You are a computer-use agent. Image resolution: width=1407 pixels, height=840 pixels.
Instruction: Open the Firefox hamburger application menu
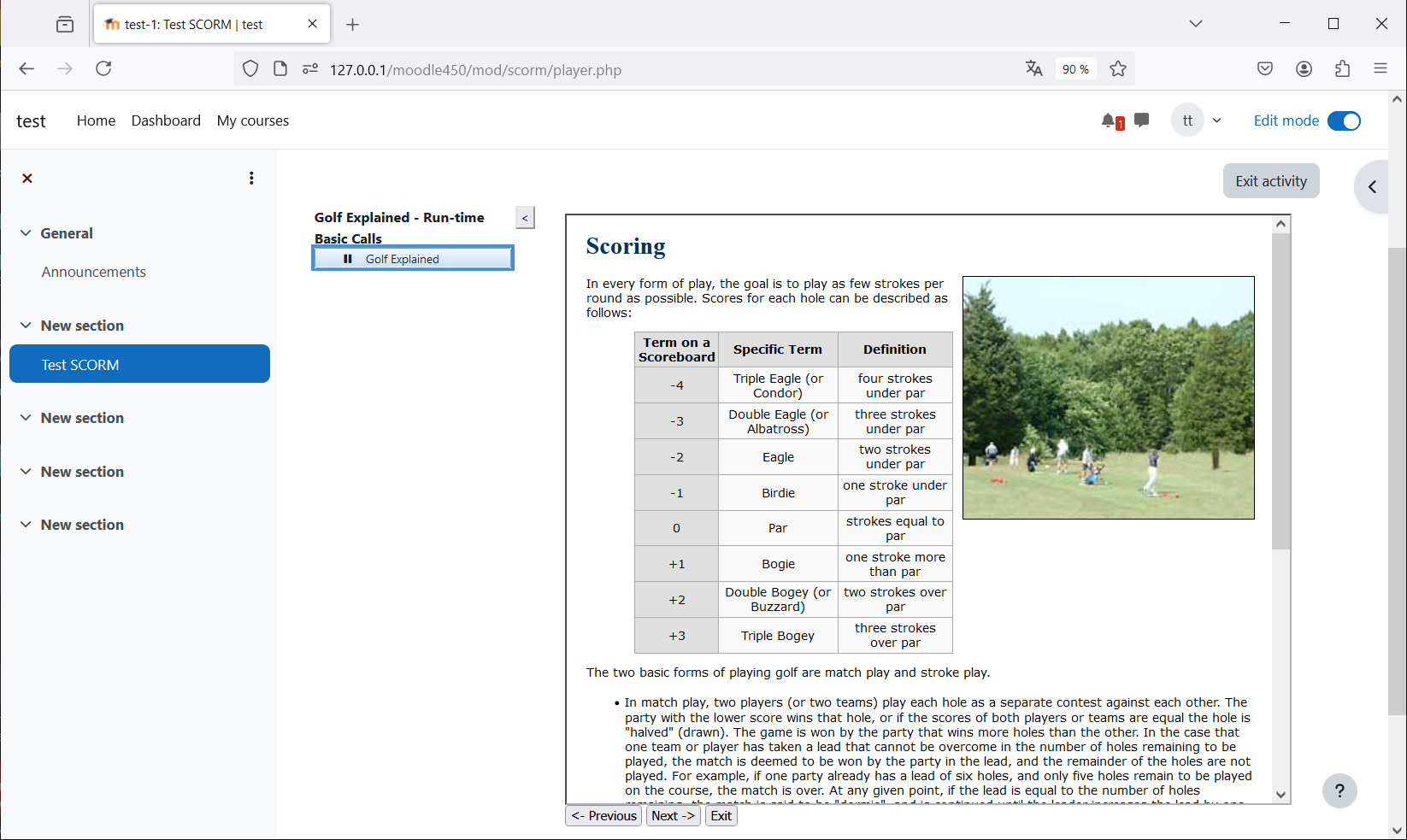pos(1381,69)
